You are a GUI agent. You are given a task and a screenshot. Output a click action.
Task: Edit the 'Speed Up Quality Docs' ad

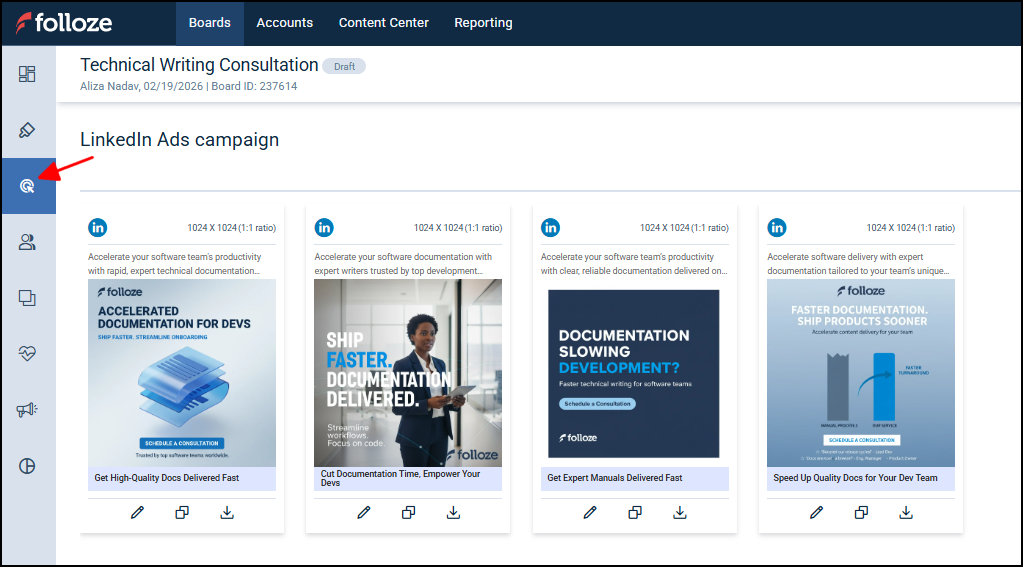coord(816,513)
